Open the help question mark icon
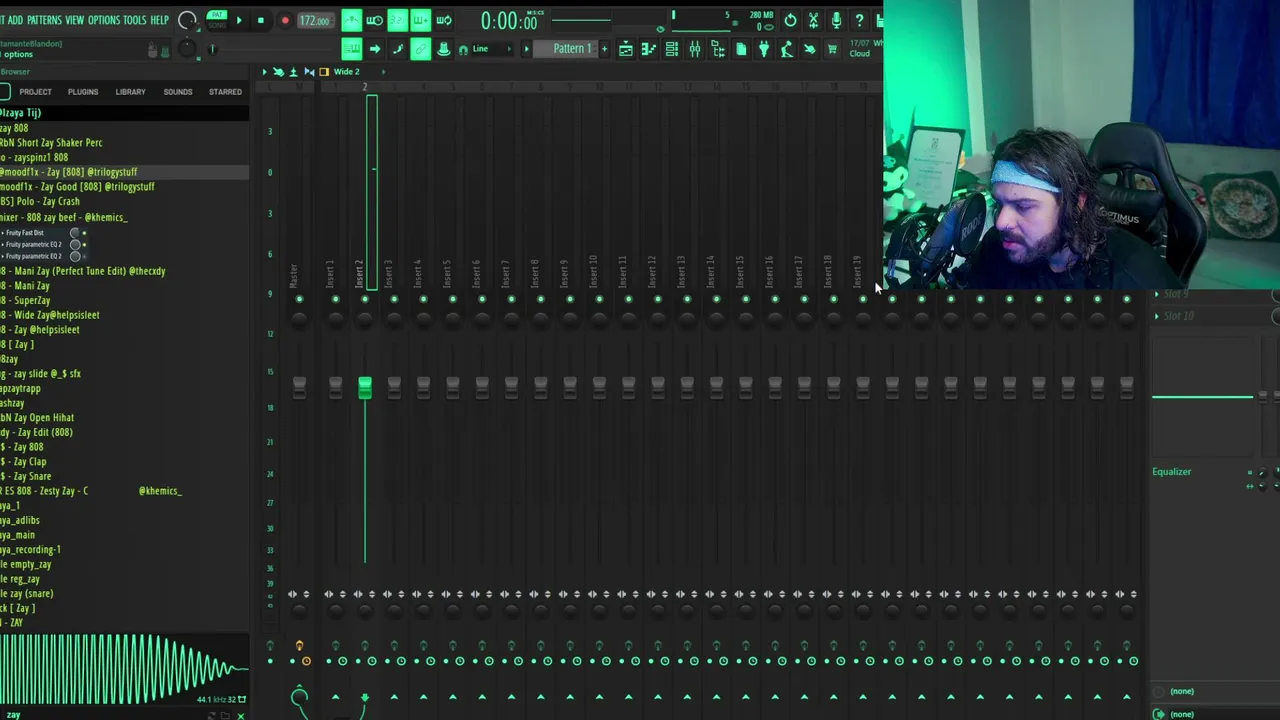The width and height of the screenshot is (1280, 720). tap(859, 20)
